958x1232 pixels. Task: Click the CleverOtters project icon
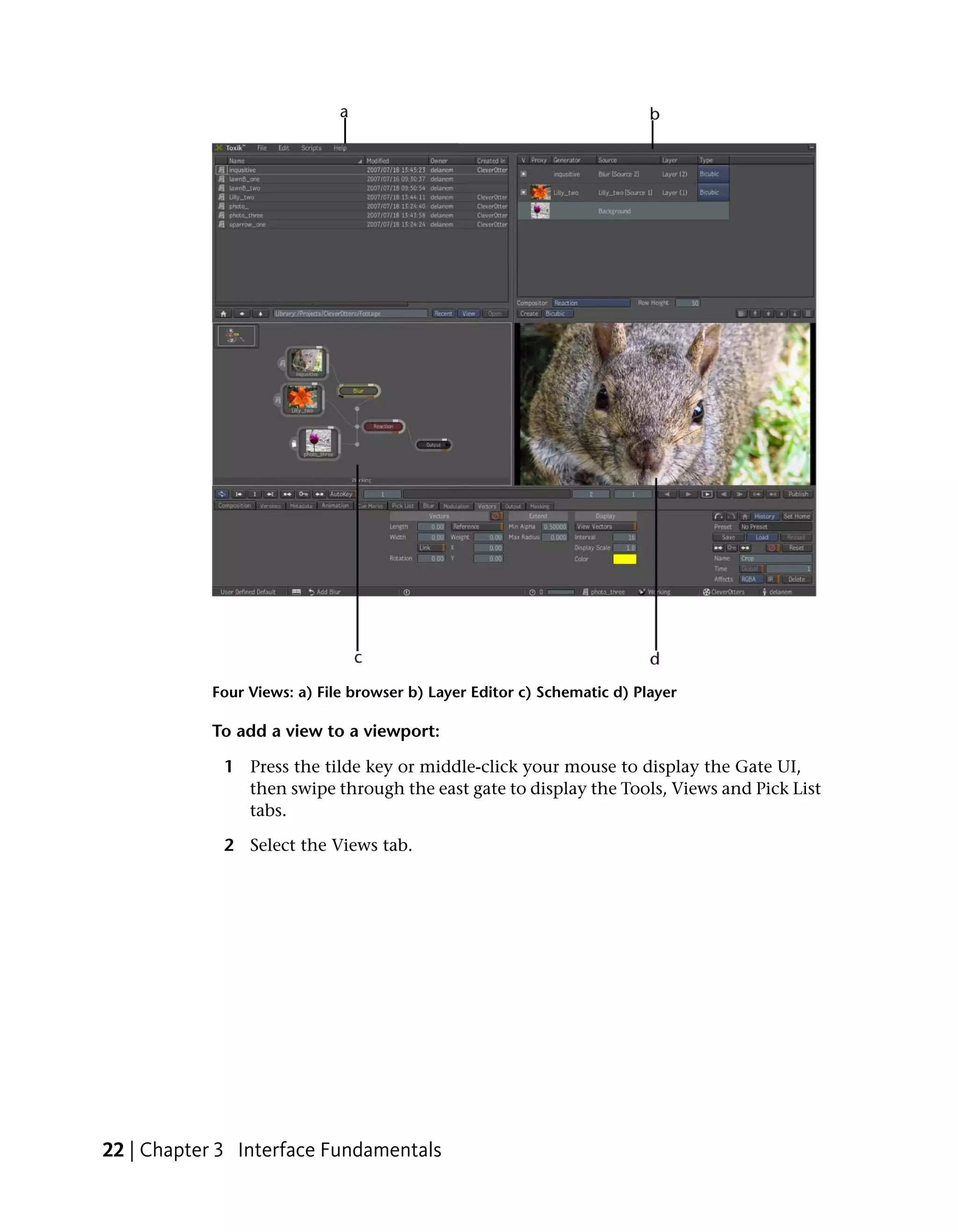tap(706, 592)
